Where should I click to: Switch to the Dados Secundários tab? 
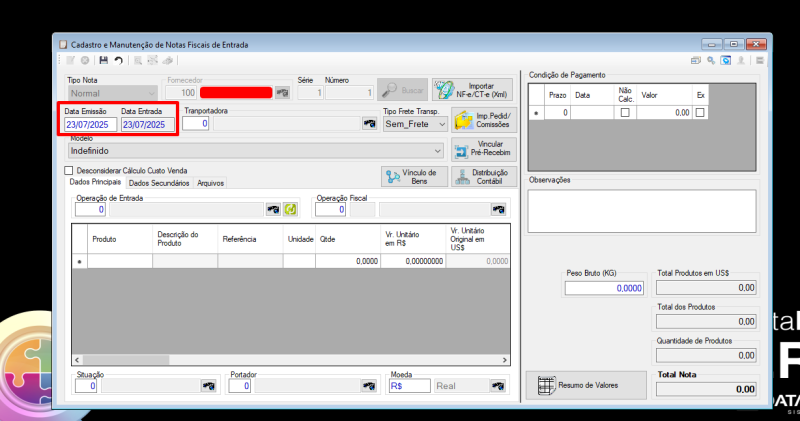159,183
